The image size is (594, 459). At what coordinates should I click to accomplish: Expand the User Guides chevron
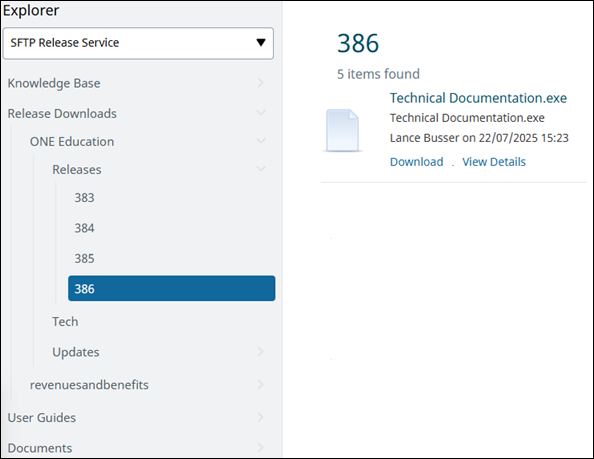point(261,417)
